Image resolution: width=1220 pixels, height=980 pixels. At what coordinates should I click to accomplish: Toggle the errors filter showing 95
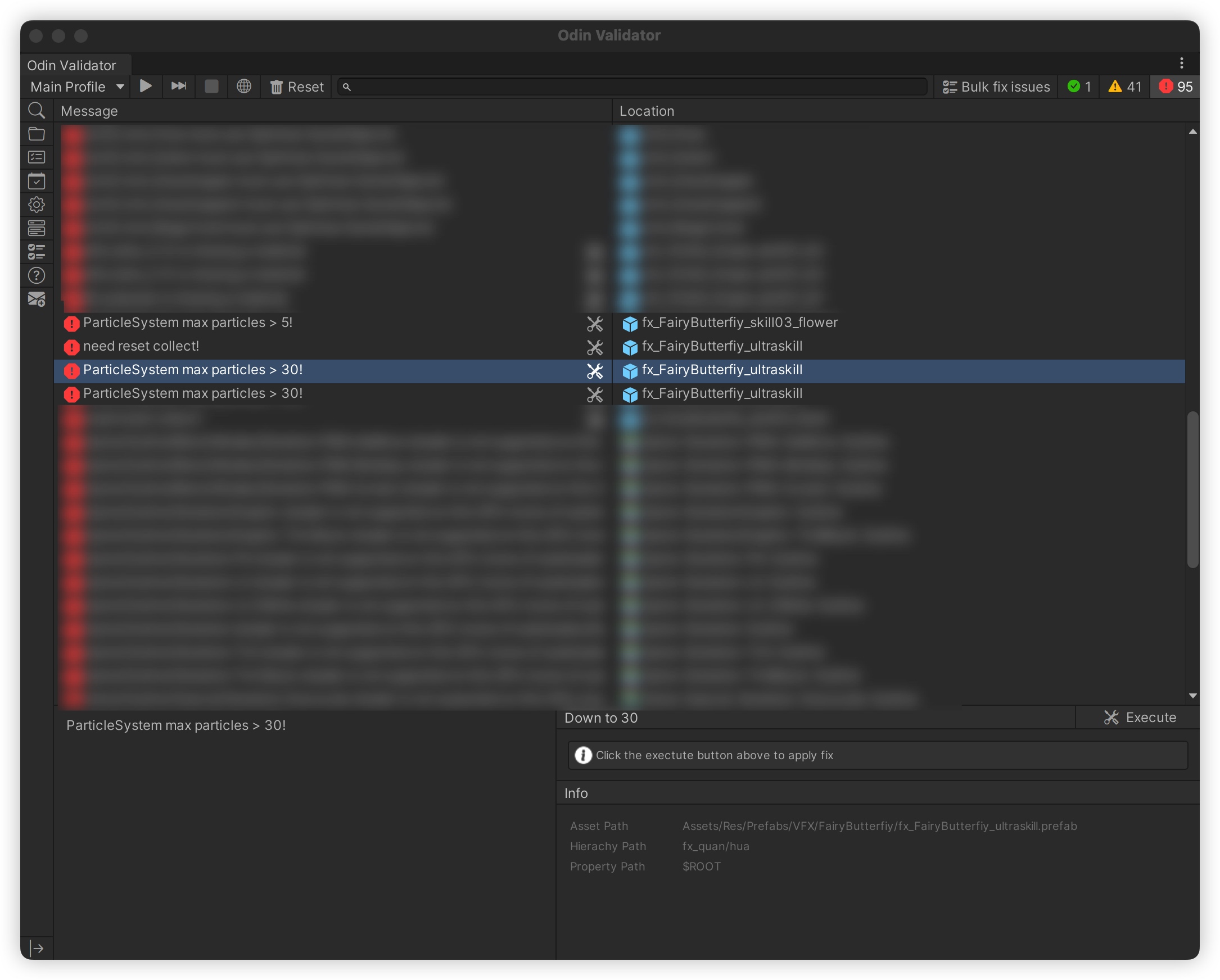coord(1174,87)
